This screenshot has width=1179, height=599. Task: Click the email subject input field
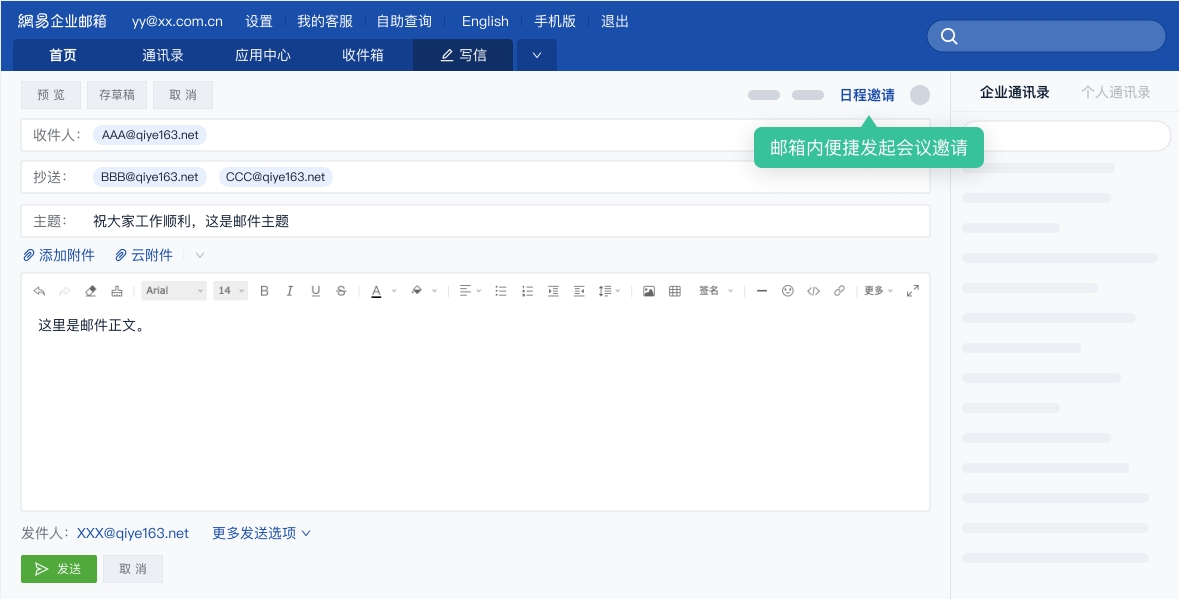click(x=500, y=221)
